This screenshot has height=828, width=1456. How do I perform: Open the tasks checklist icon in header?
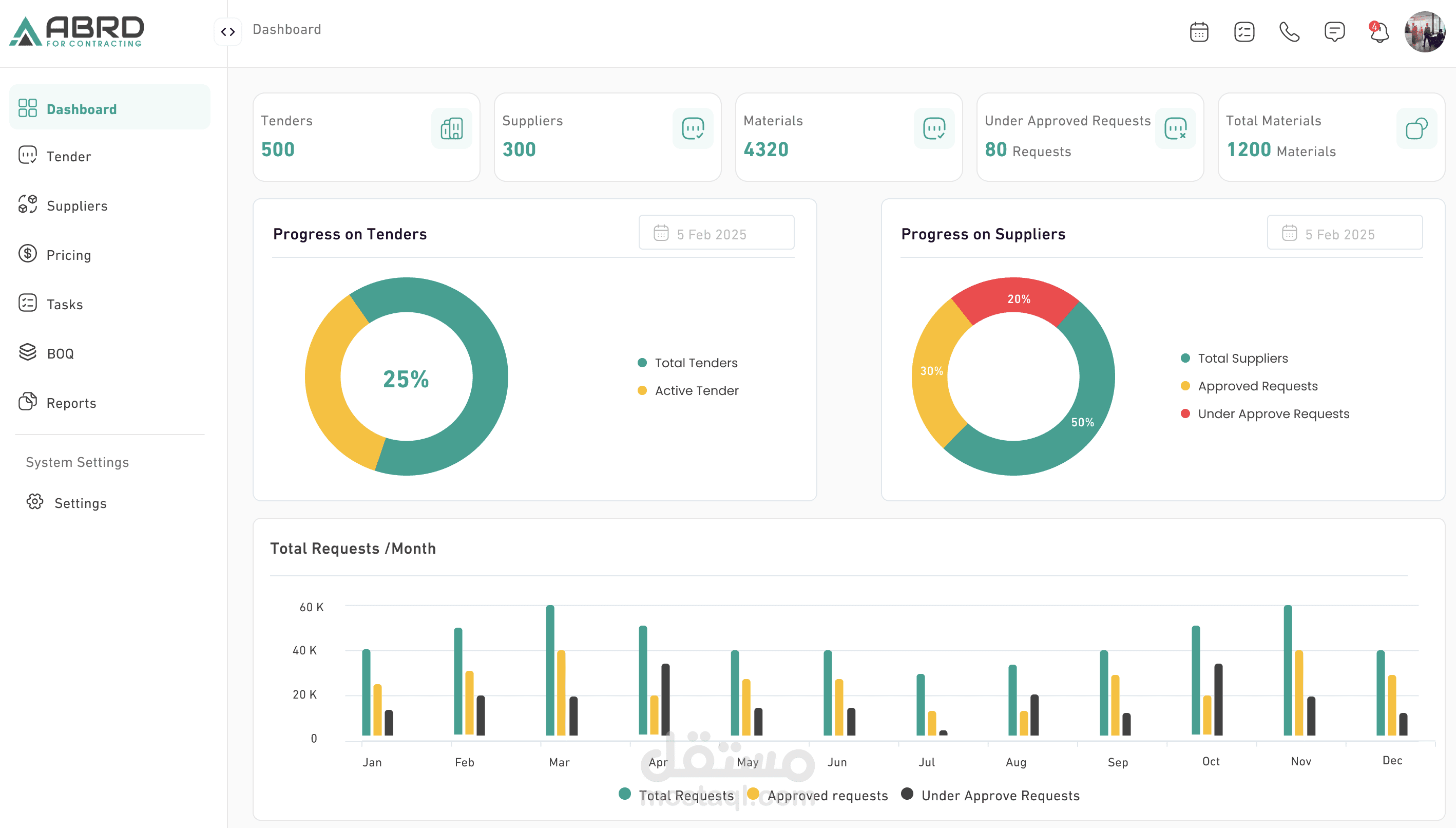(x=1243, y=32)
